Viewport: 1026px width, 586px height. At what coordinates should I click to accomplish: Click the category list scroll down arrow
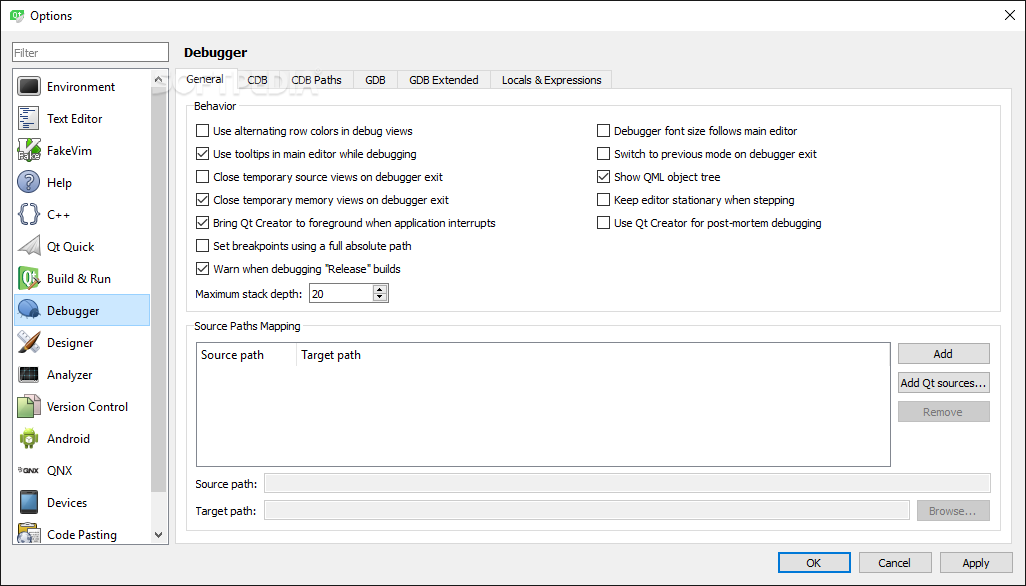coord(158,534)
